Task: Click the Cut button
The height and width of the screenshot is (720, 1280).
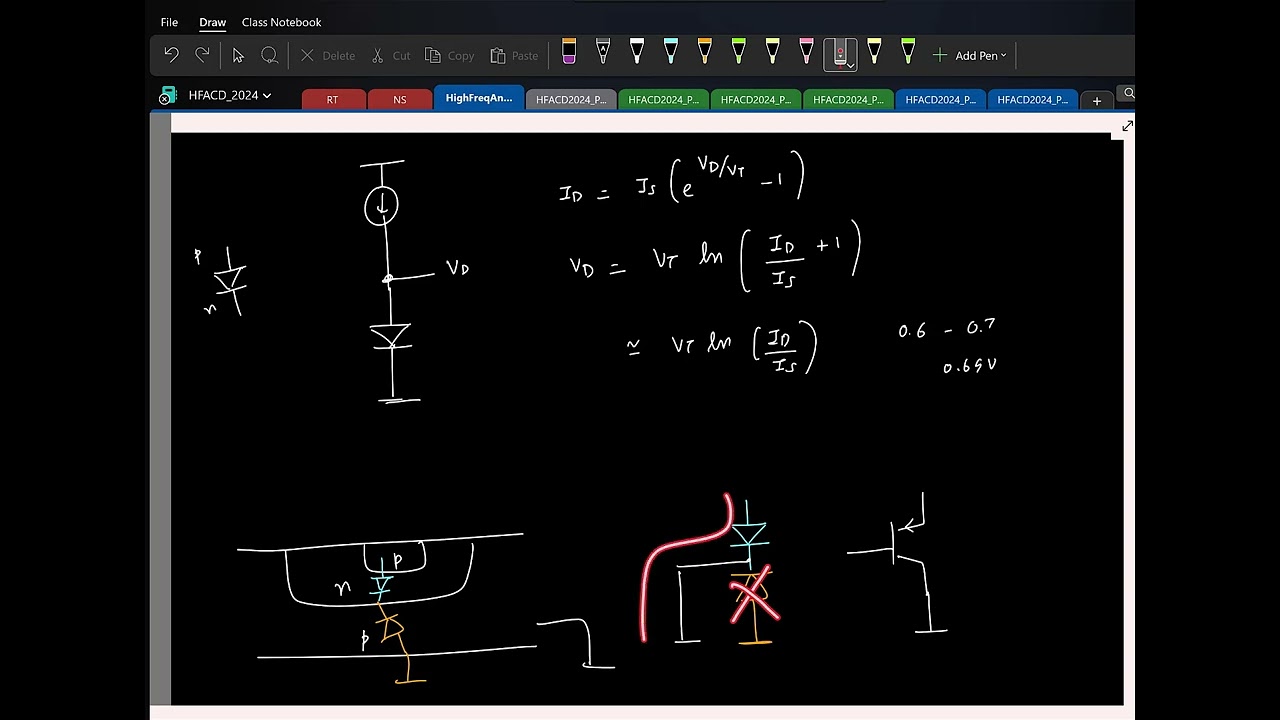Action: [x=391, y=56]
